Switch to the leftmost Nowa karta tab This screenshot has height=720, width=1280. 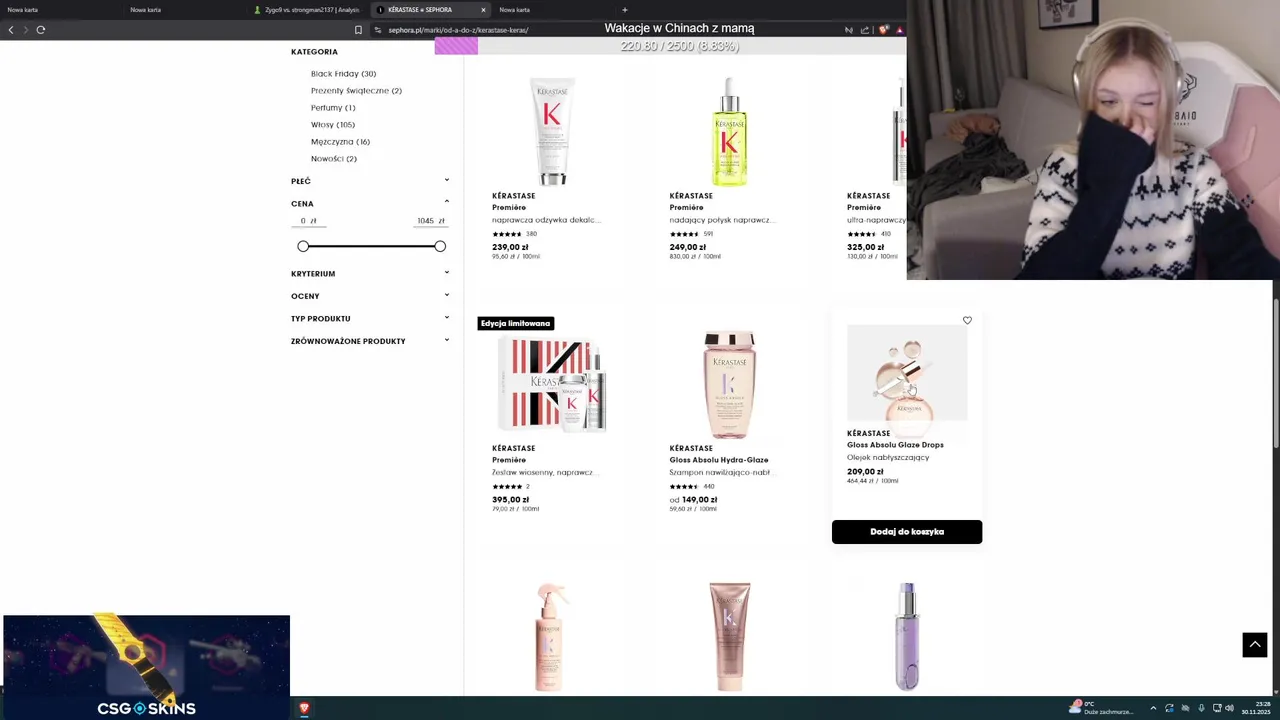point(60,10)
